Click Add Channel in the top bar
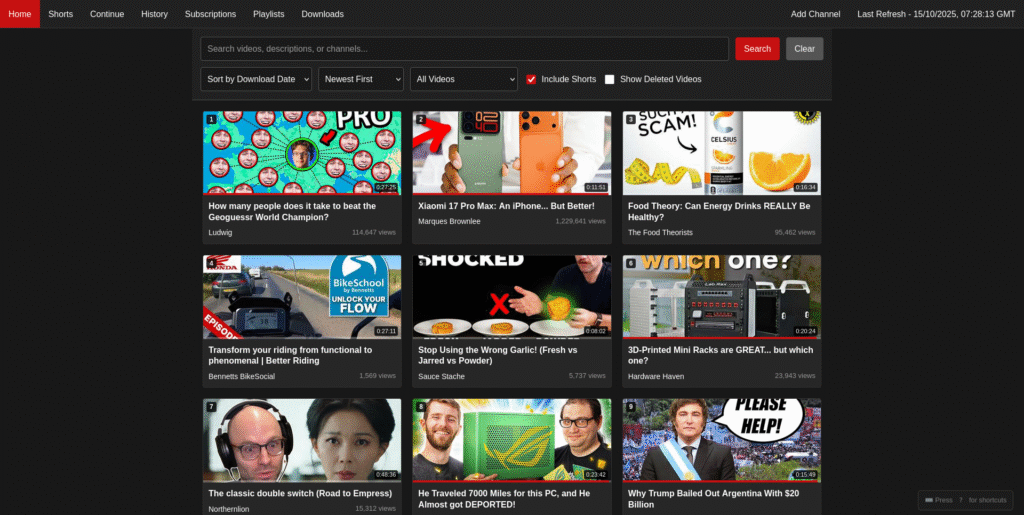1024x515 pixels. pyautogui.click(x=815, y=14)
